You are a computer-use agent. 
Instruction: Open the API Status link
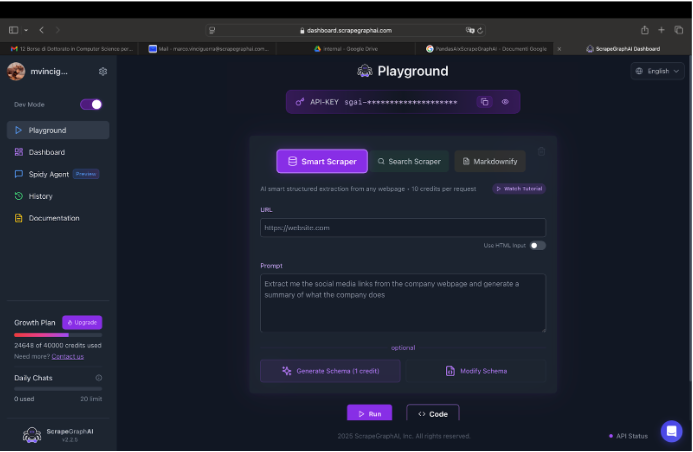628,436
